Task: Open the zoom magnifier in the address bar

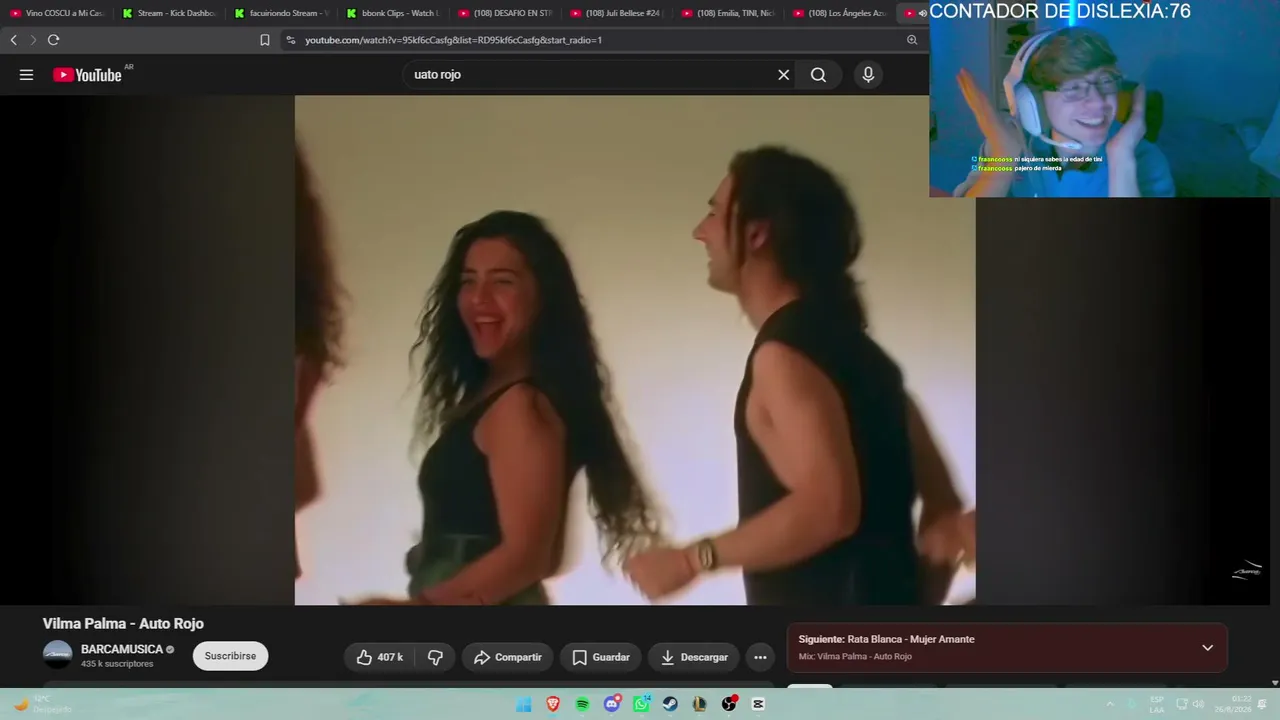Action: pyautogui.click(x=912, y=40)
